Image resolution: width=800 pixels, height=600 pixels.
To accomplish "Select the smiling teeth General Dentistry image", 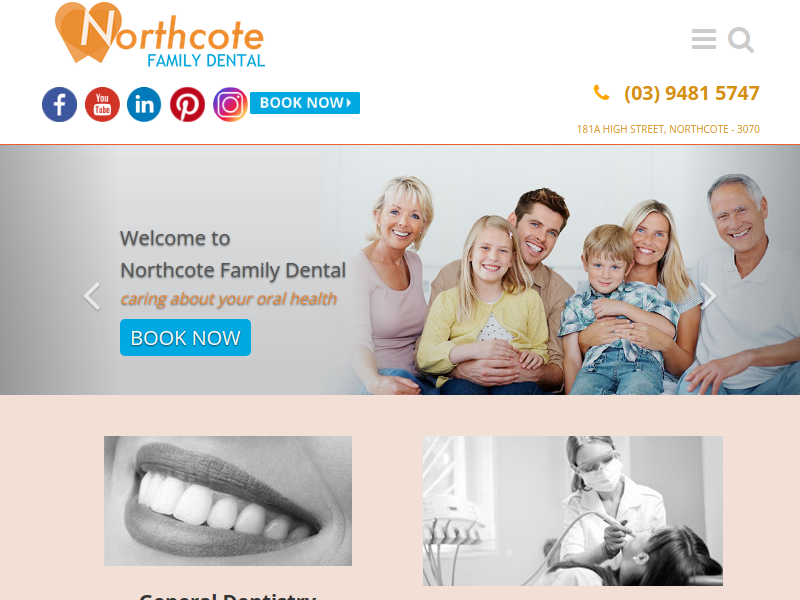I will click(x=228, y=501).
